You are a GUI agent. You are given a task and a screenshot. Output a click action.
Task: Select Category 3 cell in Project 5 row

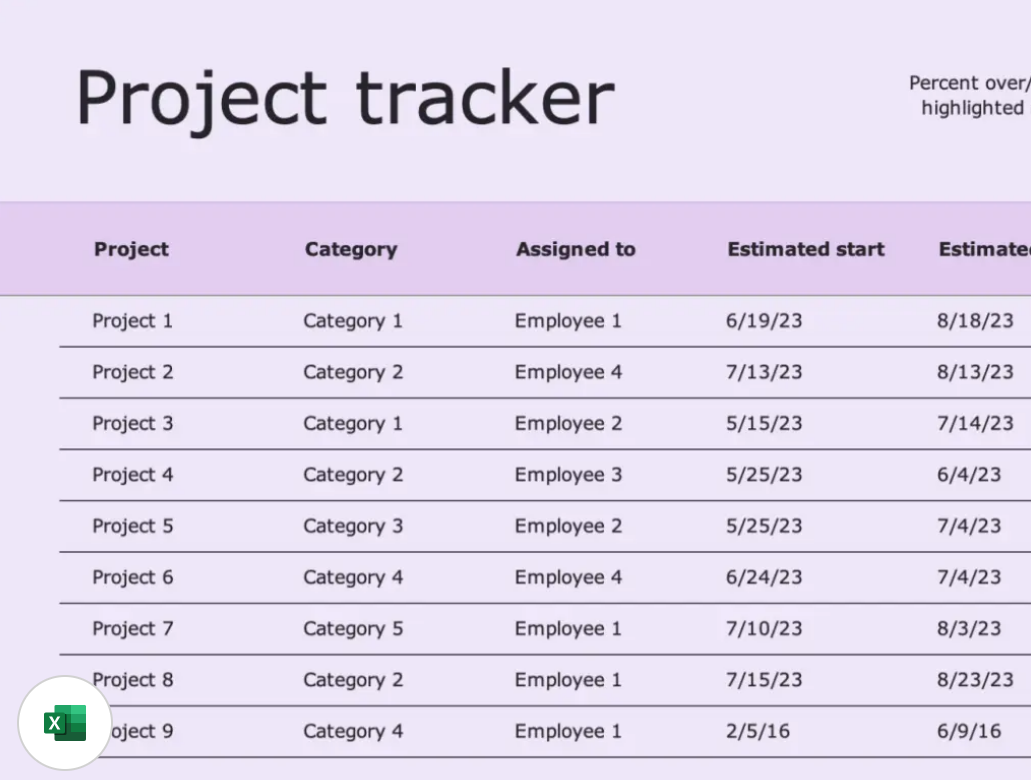(353, 526)
